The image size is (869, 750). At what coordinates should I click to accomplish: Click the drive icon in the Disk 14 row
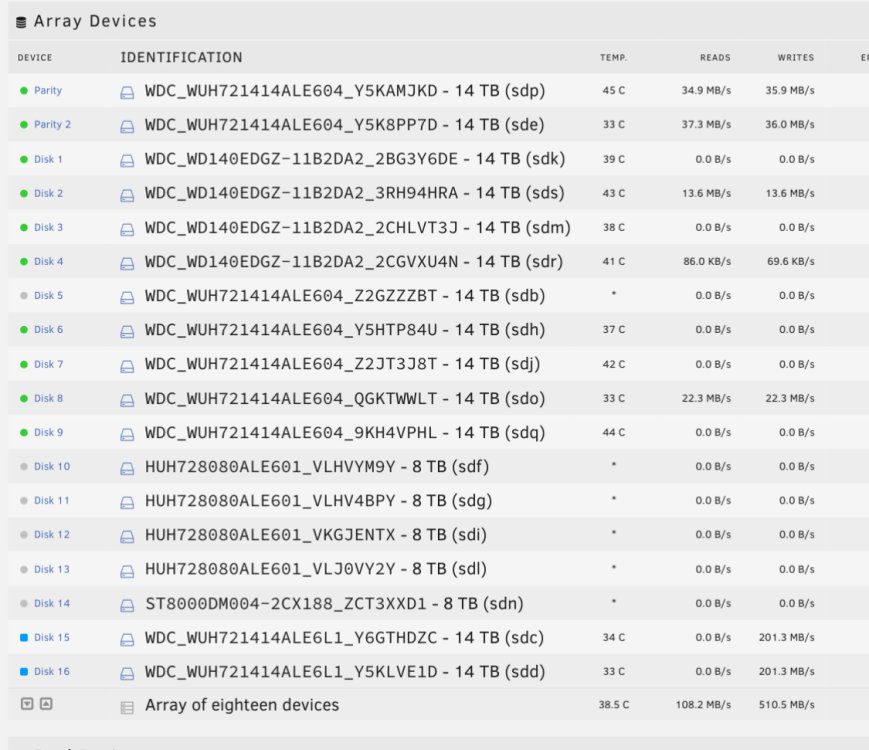point(127,605)
